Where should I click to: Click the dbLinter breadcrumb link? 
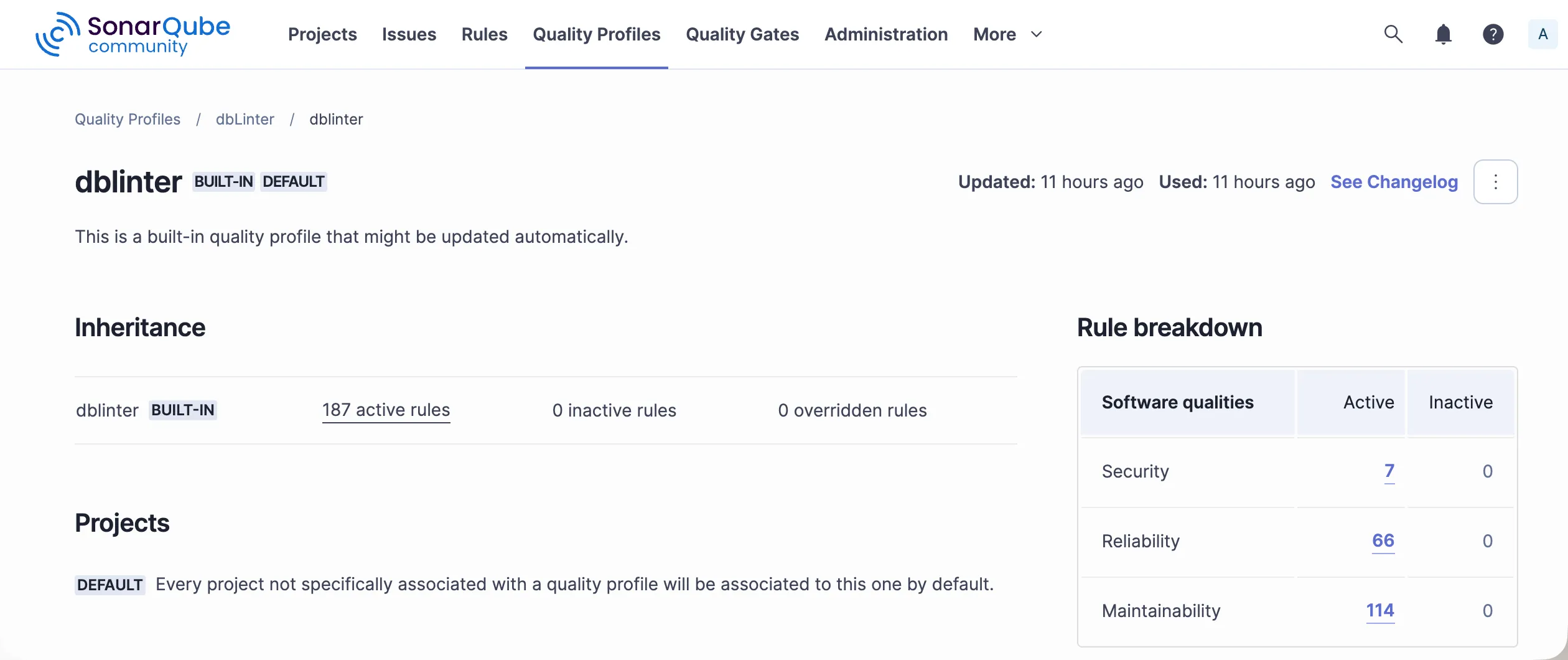point(245,119)
